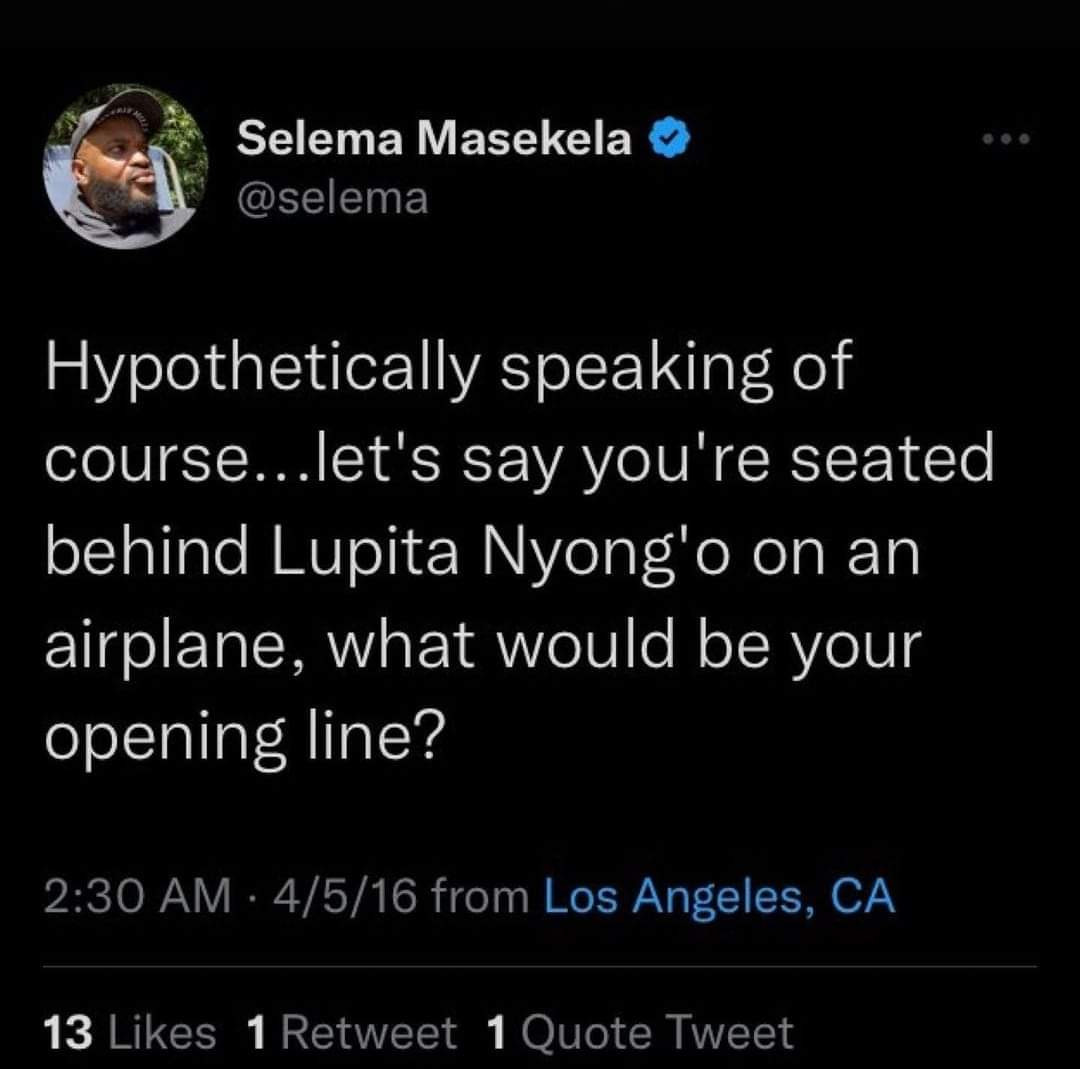Open the @selema handle link
This screenshot has width=1080, height=1069.
[332, 198]
